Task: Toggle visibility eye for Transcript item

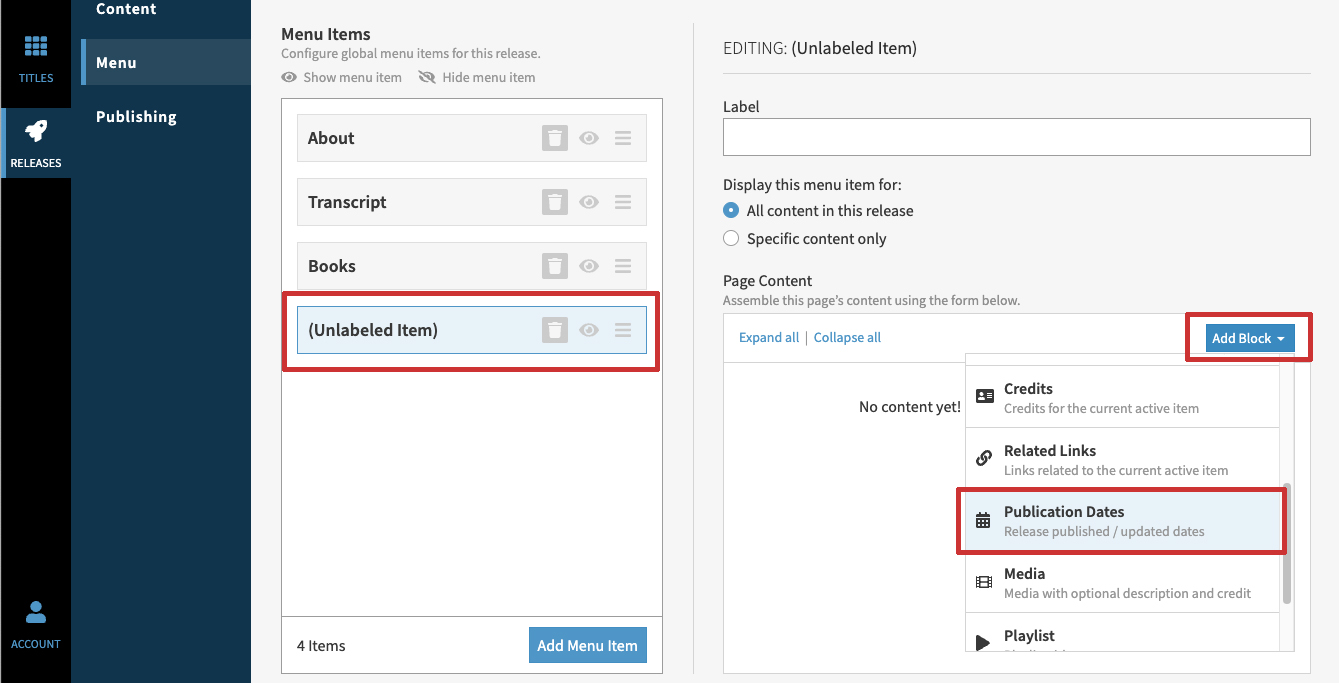Action: pos(589,202)
